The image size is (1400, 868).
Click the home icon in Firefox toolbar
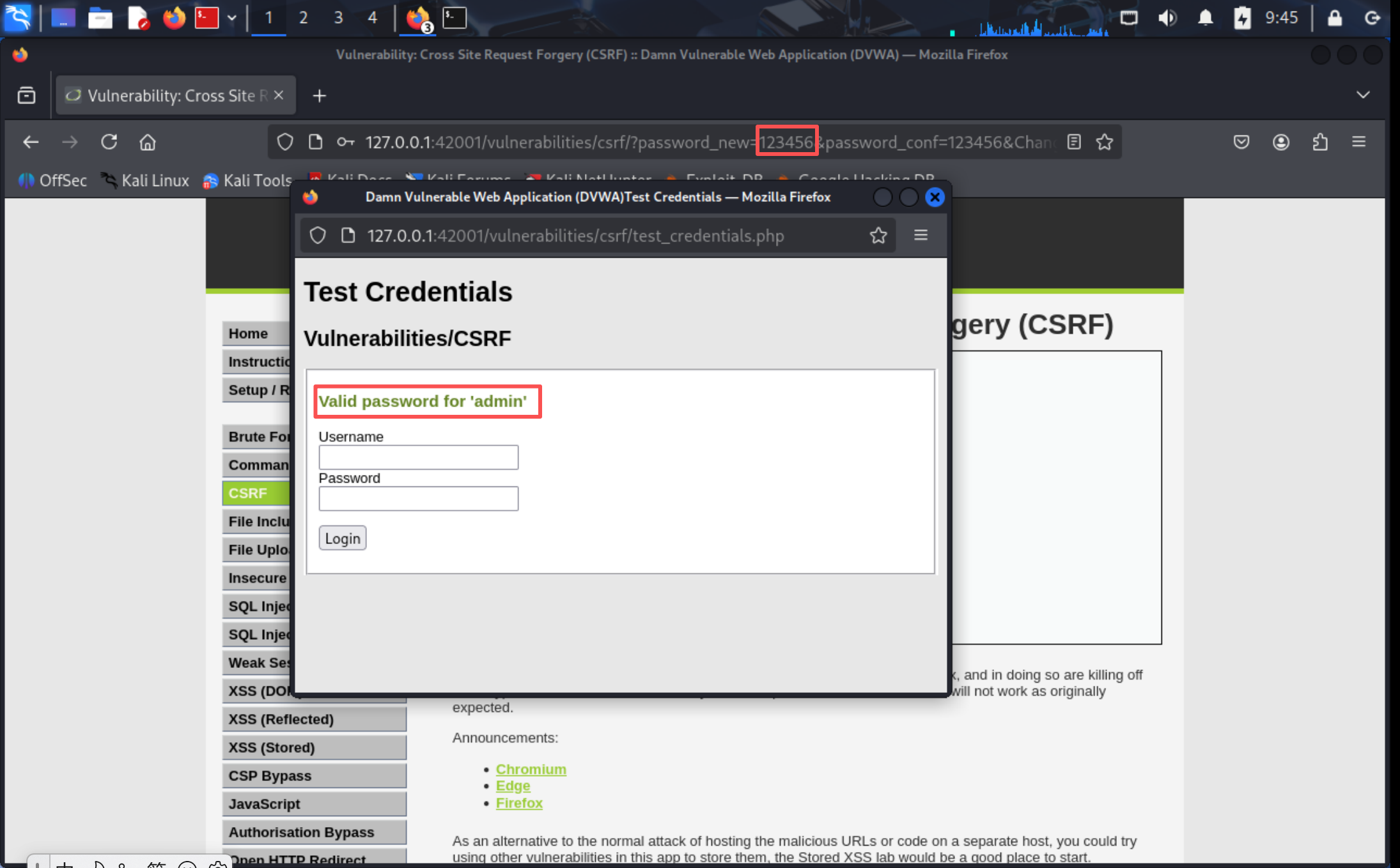pos(148,142)
